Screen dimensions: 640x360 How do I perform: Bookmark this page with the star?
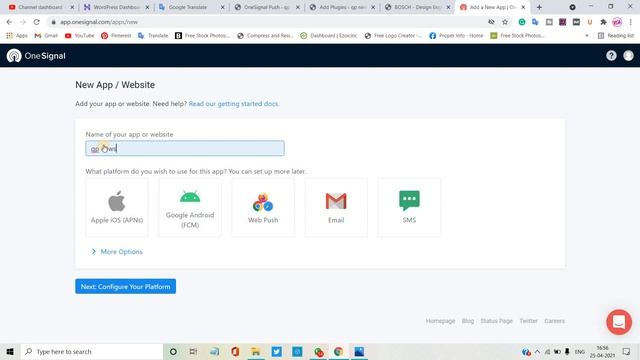pos(505,22)
